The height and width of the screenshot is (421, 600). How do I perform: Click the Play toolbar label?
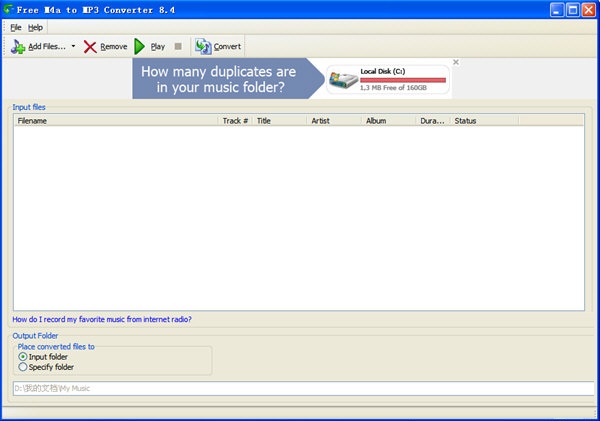tap(158, 47)
